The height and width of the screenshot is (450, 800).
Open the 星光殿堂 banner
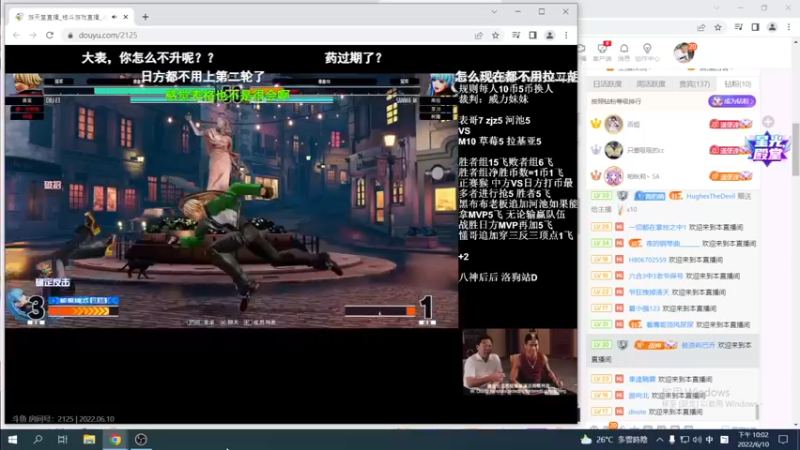767,149
